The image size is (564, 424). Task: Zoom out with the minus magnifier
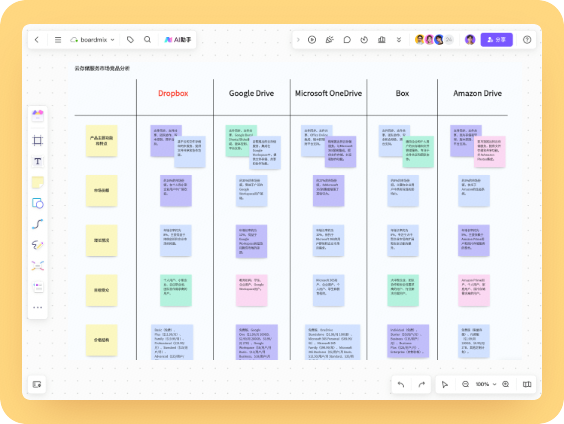point(465,384)
